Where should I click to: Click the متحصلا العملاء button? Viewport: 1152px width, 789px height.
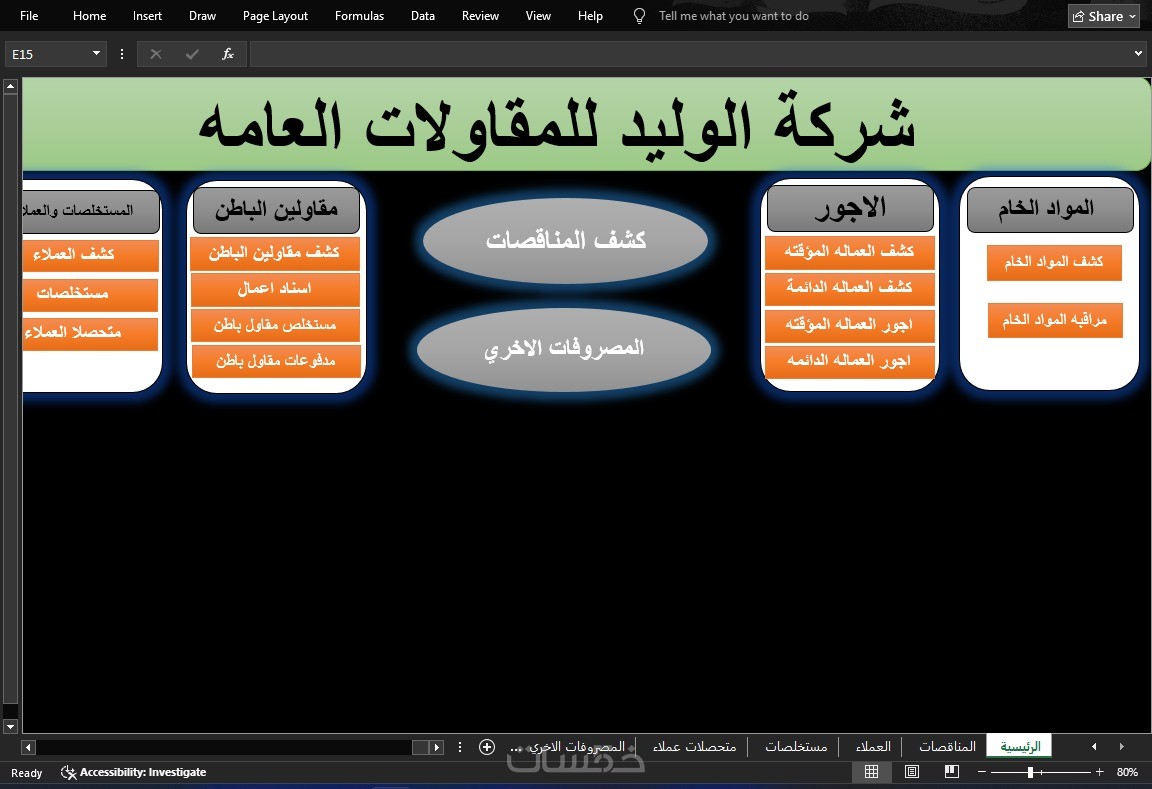pyautogui.click(x=90, y=334)
